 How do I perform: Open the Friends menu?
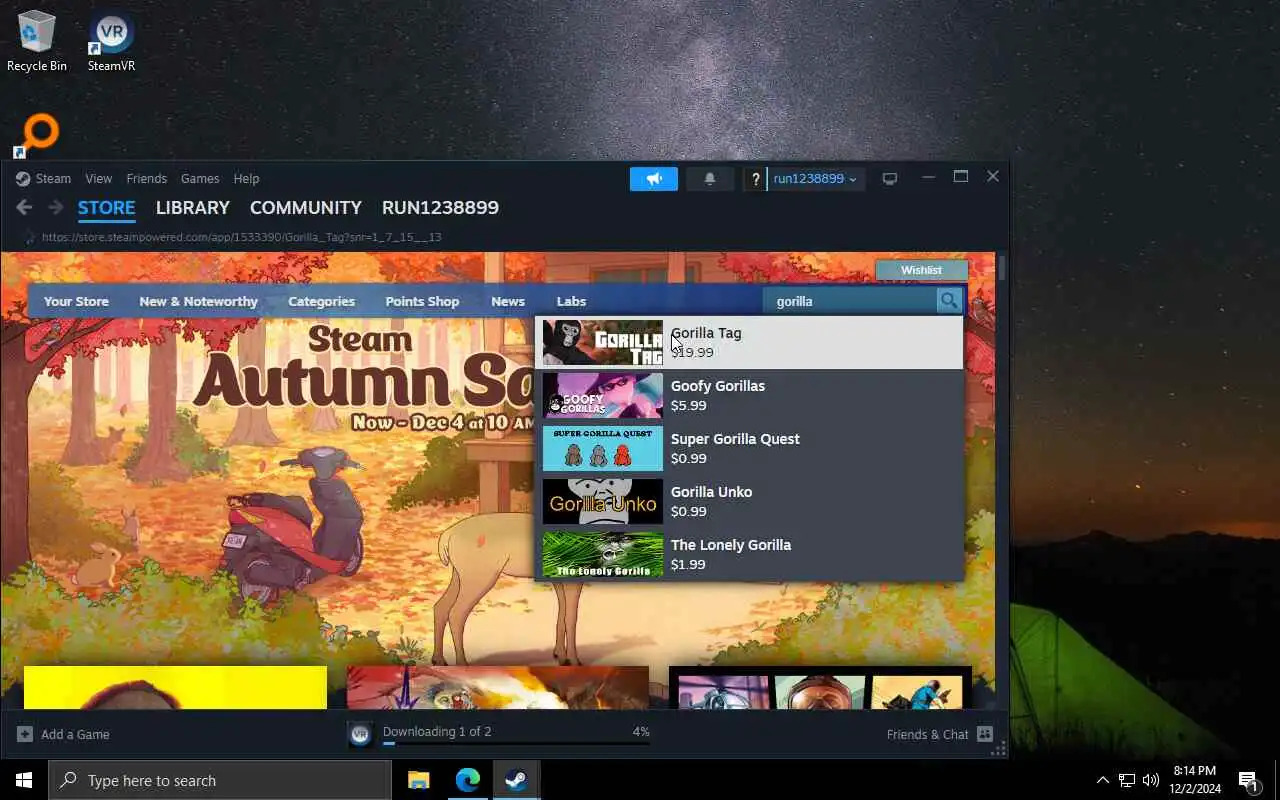click(x=146, y=178)
